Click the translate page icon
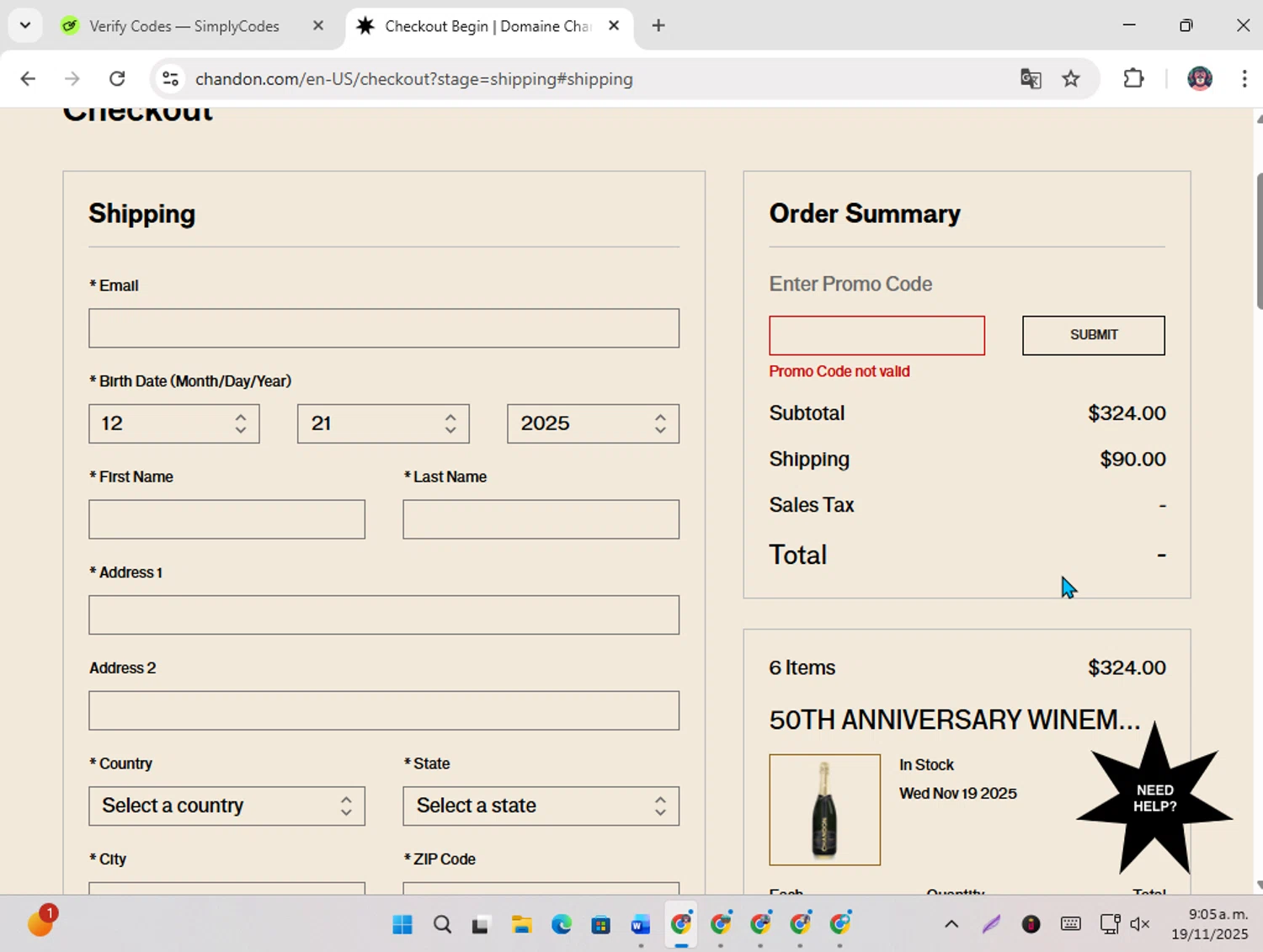The image size is (1263, 952). point(1031,78)
